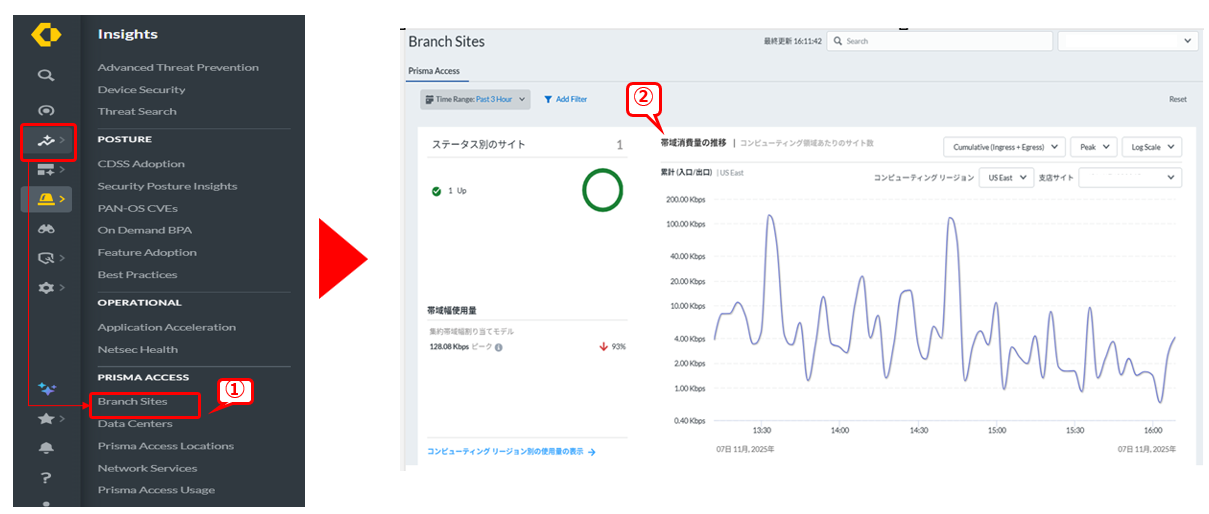The width and height of the screenshot is (1209, 514).
Task: Open the notifications bell icon
Action: point(45,447)
